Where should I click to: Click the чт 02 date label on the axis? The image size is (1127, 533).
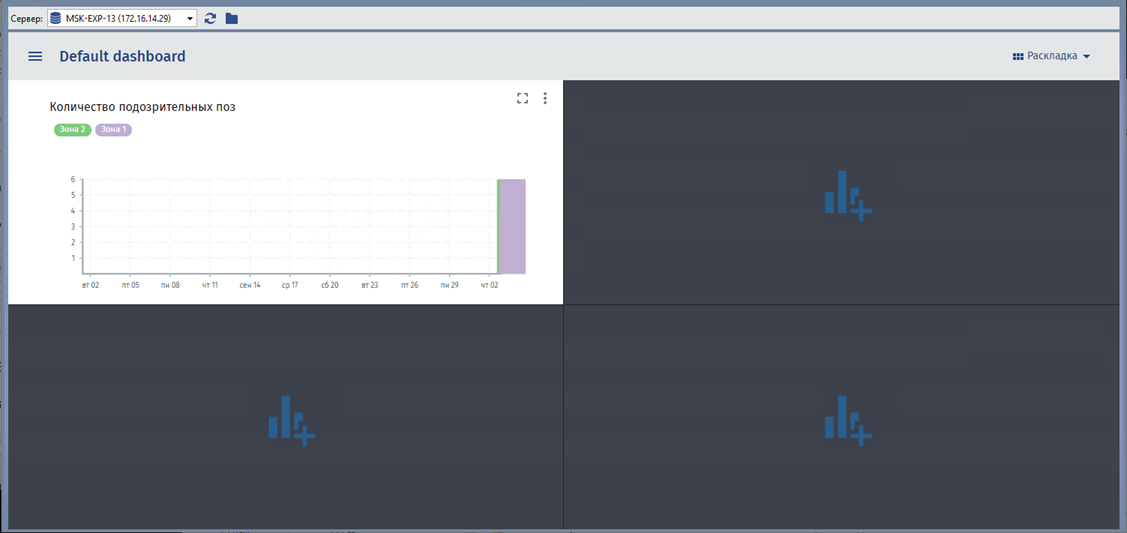coord(489,285)
